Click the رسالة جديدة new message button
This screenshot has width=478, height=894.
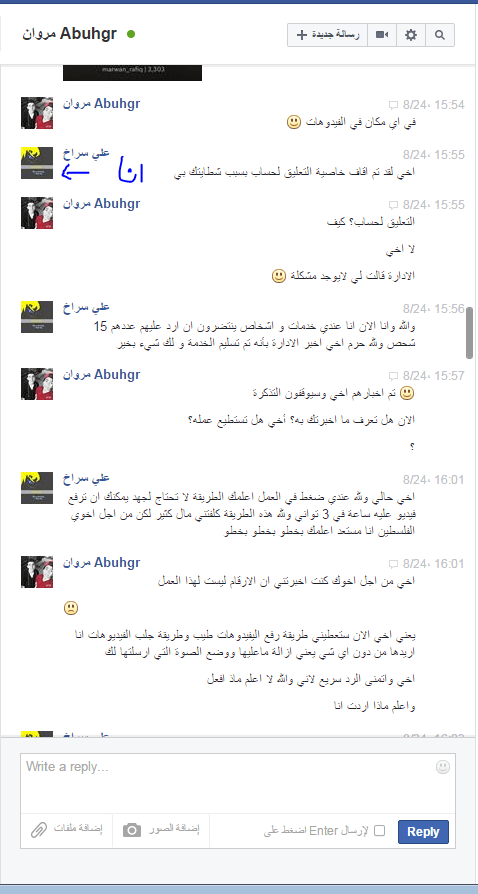click(327, 35)
